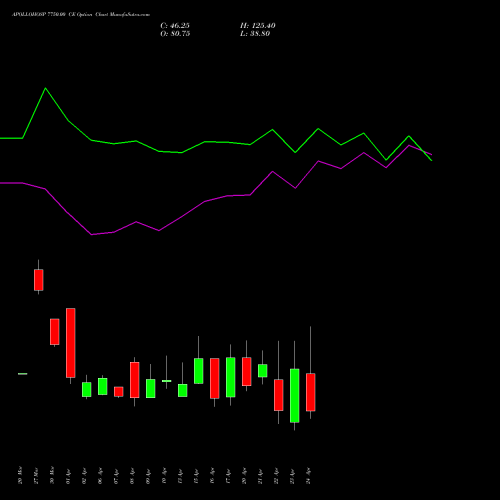Click the 27 Mar date label
The height and width of the screenshot is (500, 500).
(x=36, y=476)
